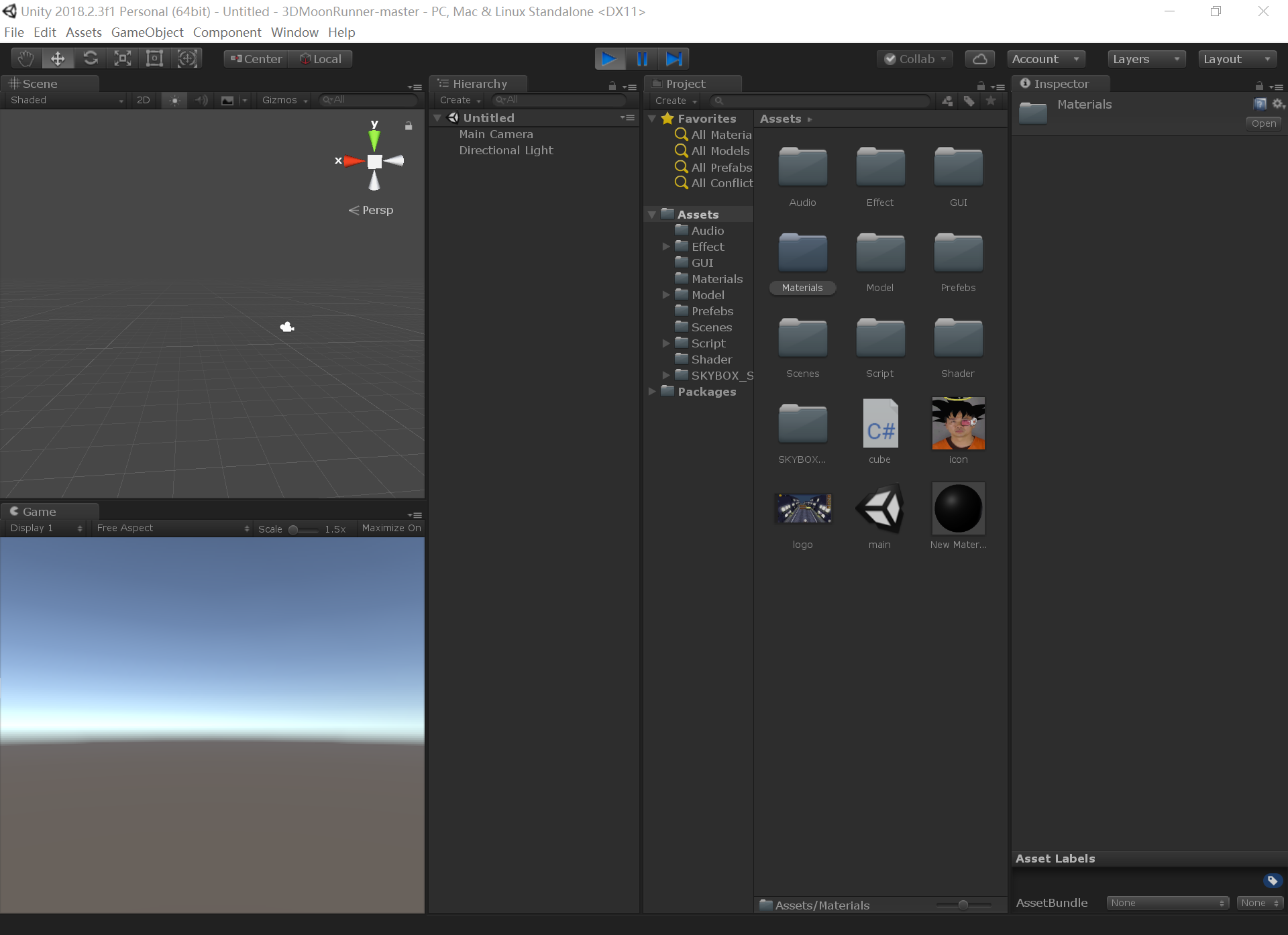This screenshot has height=935, width=1288.
Task: Open Display 1 dropdown in Game view
Action: 46,528
